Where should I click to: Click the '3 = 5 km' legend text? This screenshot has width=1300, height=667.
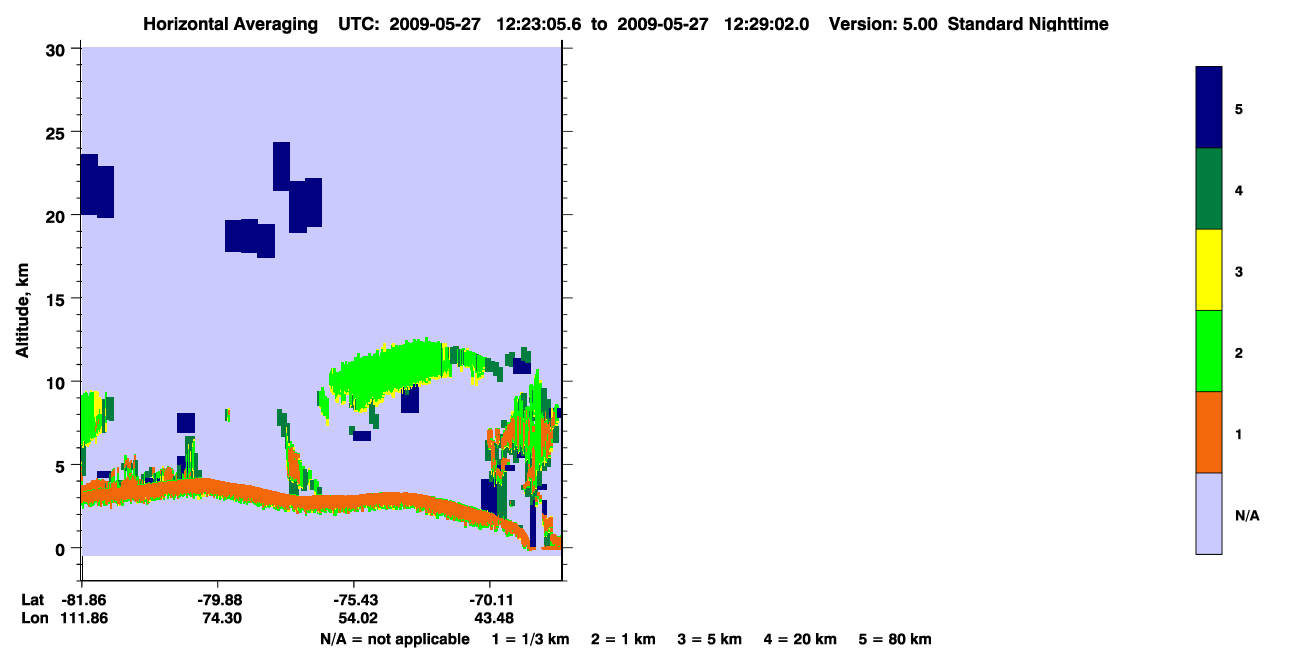click(x=710, y=639)
